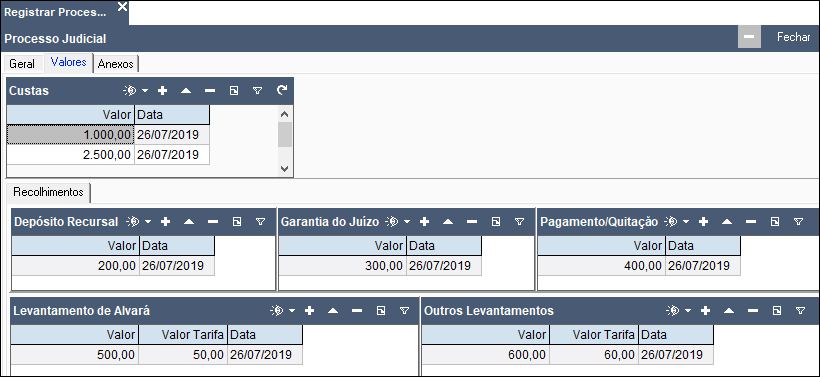820x377 pixels.
Task: Add a new Levantamento de Alvará entry
Action: pos(310,311)
